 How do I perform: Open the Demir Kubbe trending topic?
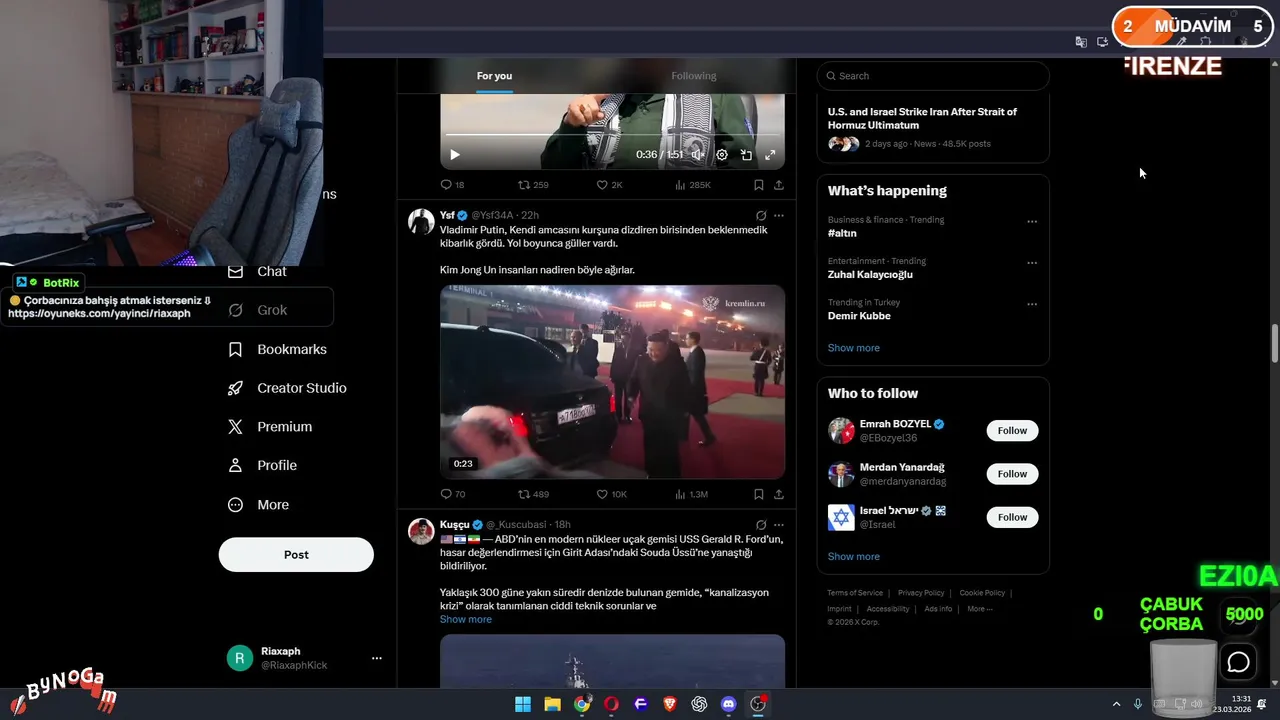859,316
